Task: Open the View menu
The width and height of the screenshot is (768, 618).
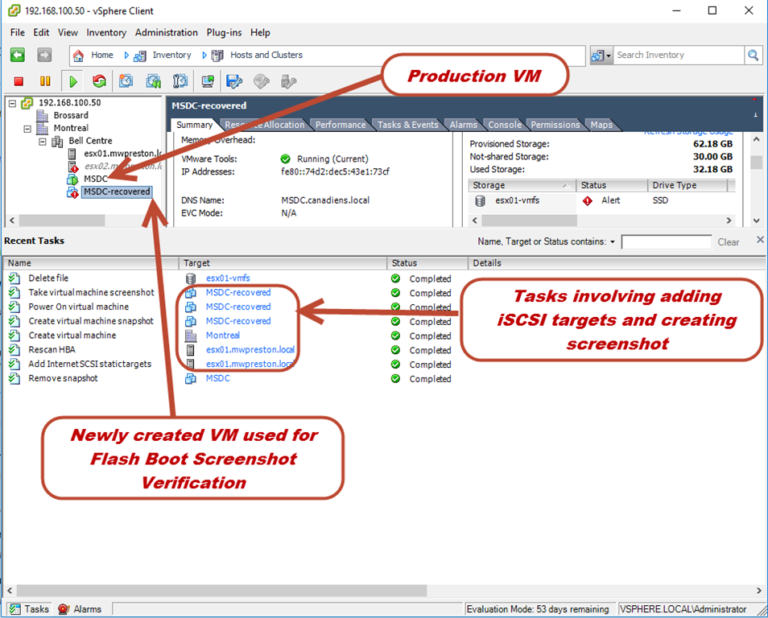Action: (68, 32)
